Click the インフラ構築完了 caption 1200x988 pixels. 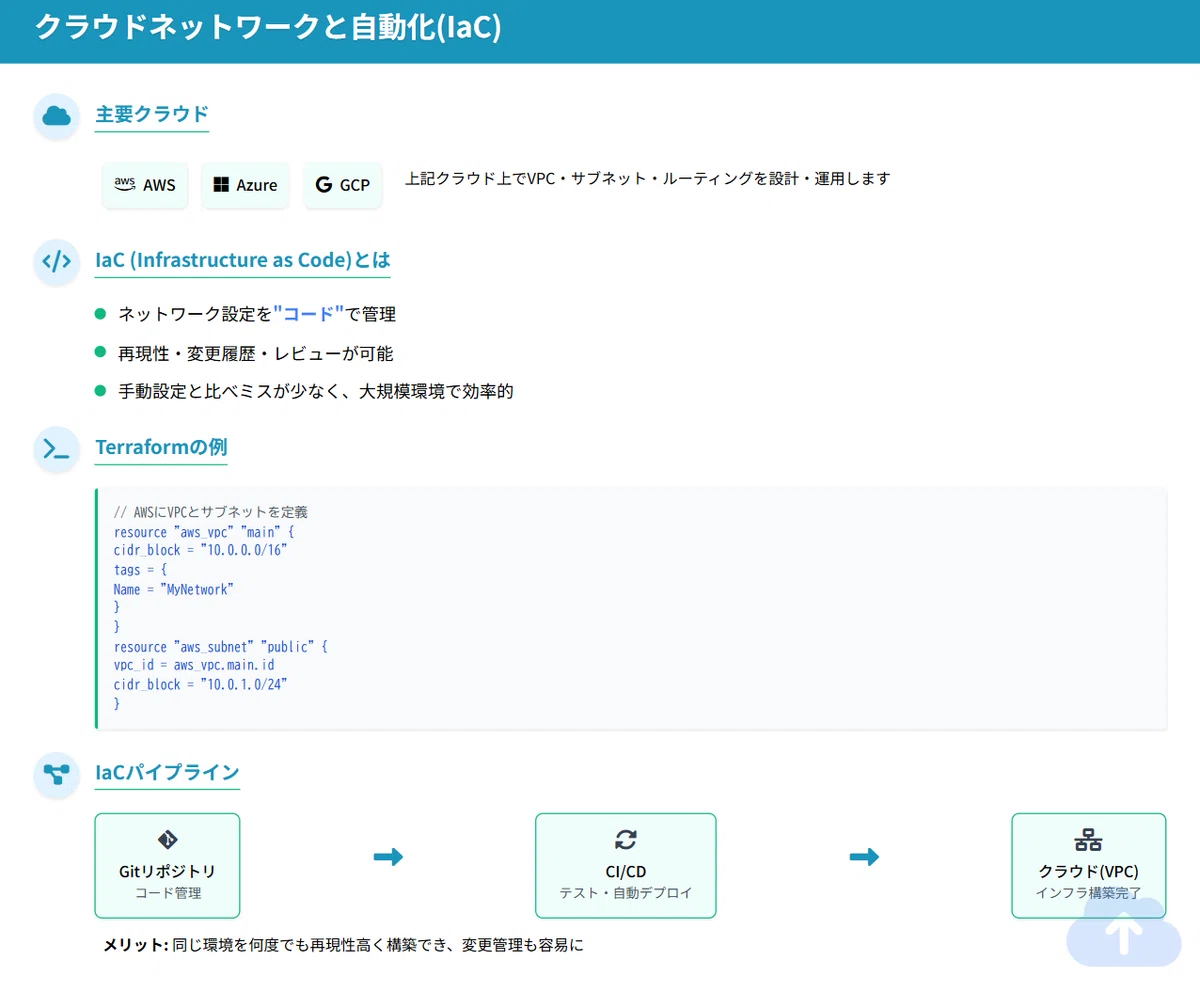pos(1089,893)
